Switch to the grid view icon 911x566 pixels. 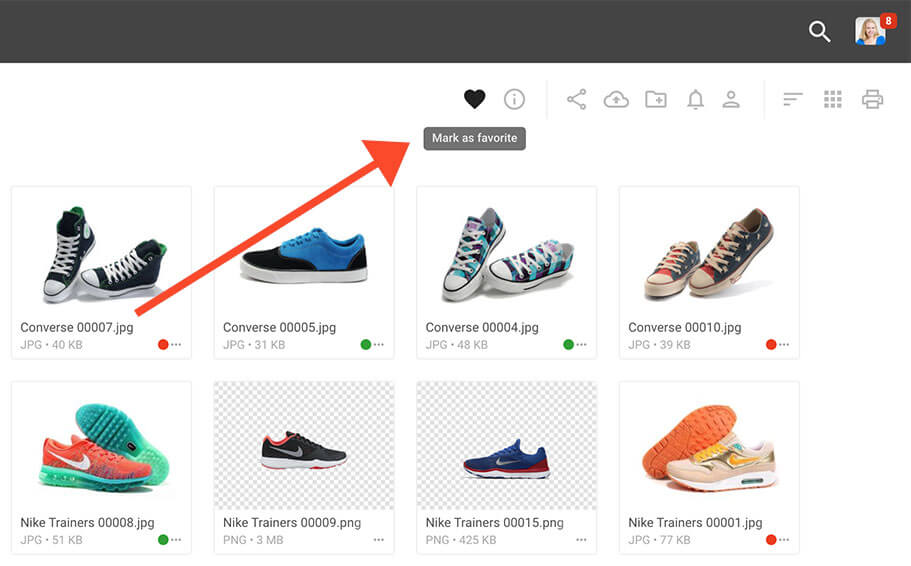pos(833,99)
